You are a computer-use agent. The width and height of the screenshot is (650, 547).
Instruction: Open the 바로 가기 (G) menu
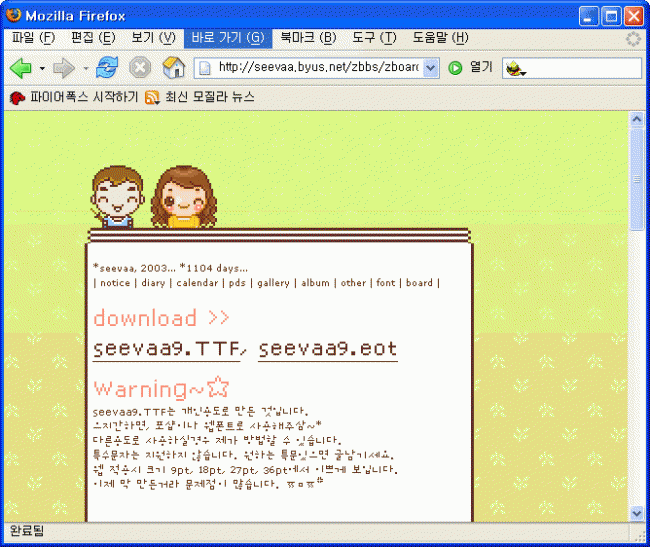[228, 38]
